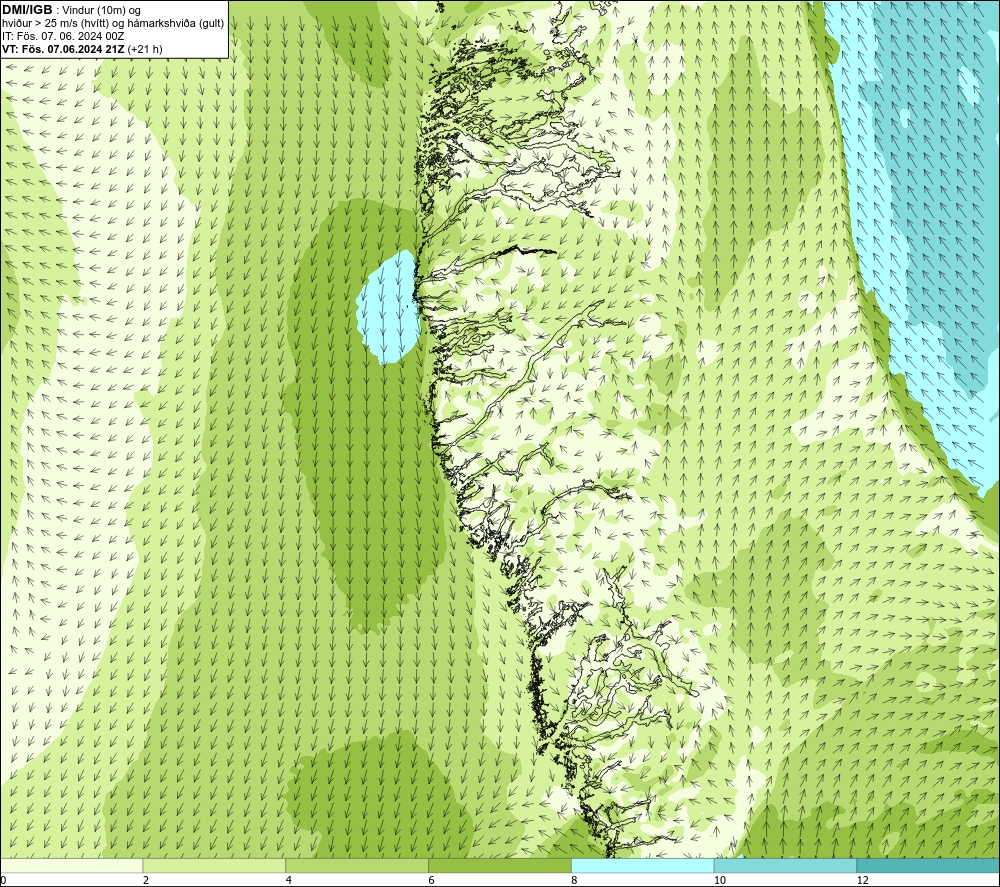
Task: Click the 'hviður > 25 m/s' legend line
Action: (x=113, y=24)
